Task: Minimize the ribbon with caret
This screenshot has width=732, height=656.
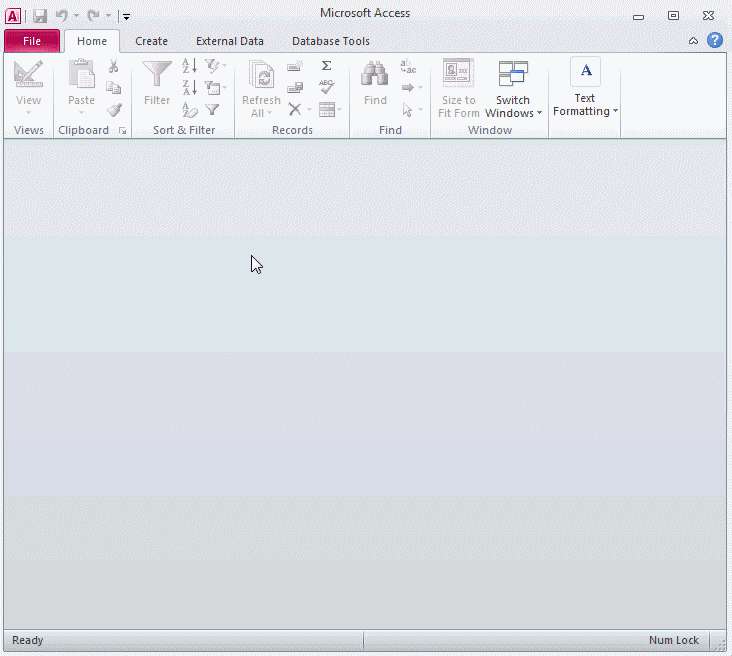Action: pyautogui.click(x=693, y=41)
